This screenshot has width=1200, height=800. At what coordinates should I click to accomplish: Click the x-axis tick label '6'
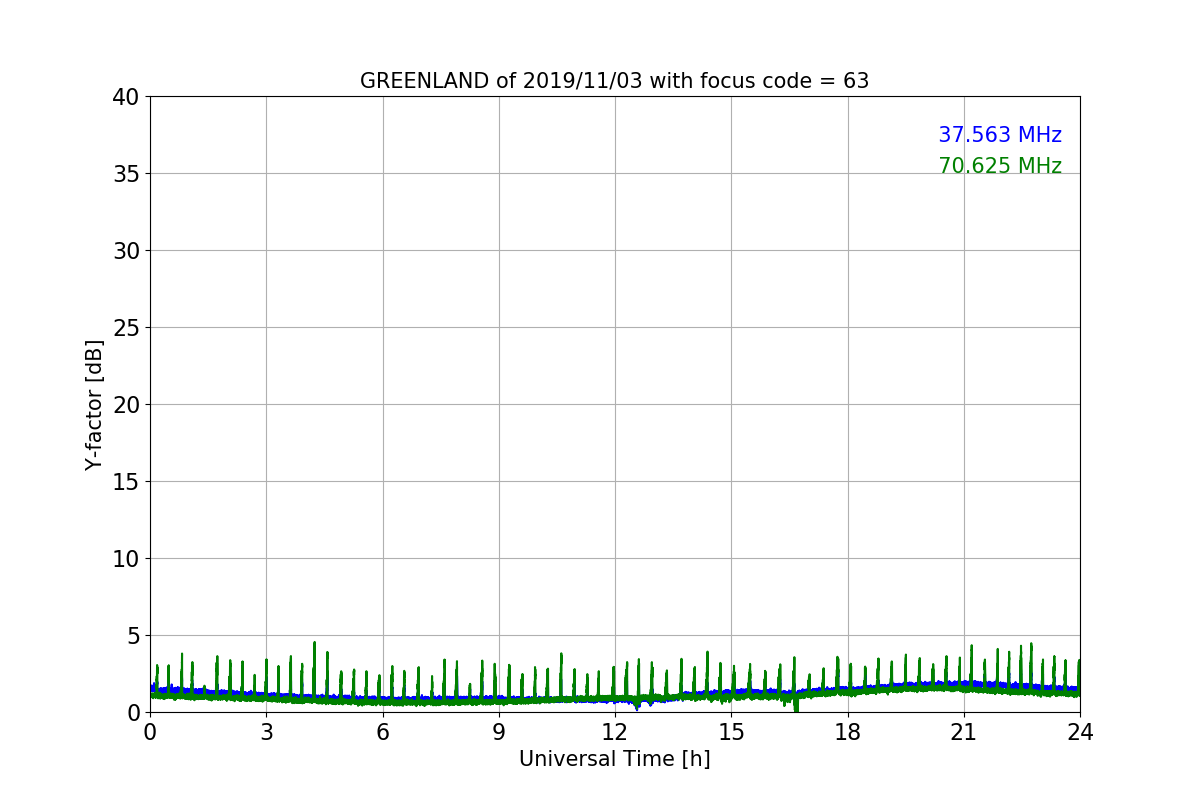tap(383, 732)
